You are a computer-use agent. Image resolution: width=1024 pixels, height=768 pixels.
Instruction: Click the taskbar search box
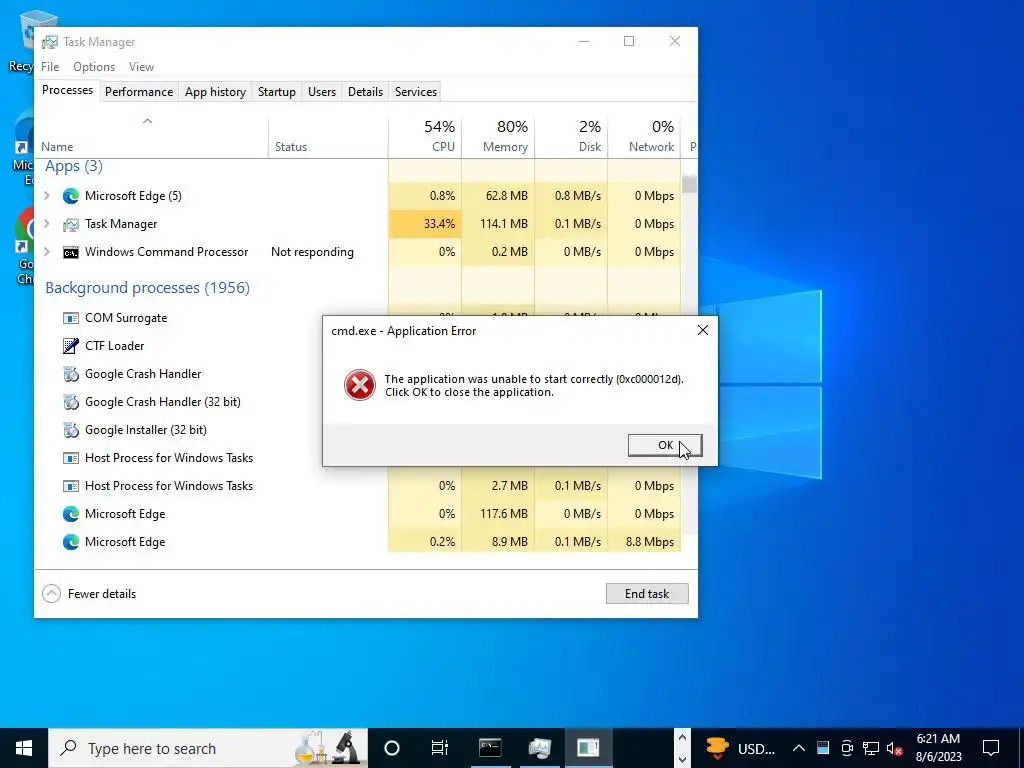coord(208,748)
